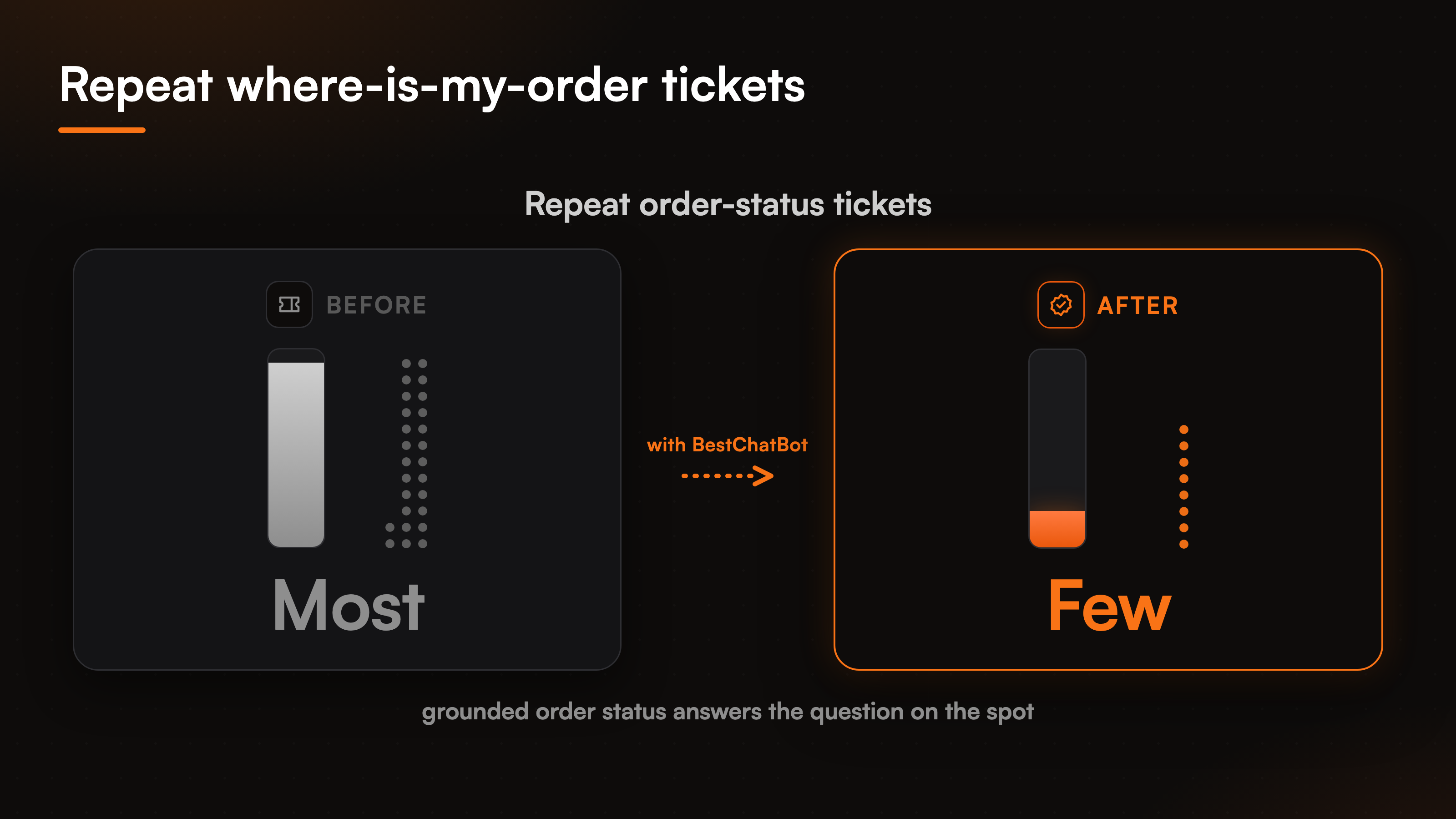Click the with BestChatBot label

point(728,445)
